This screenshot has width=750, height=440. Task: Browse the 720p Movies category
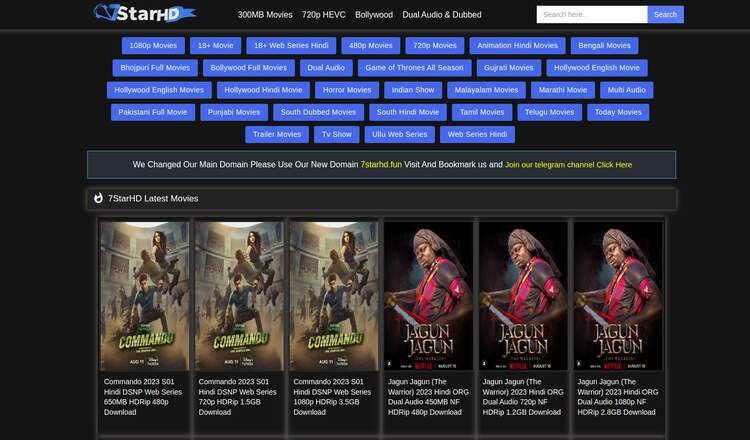click(435, 45)
